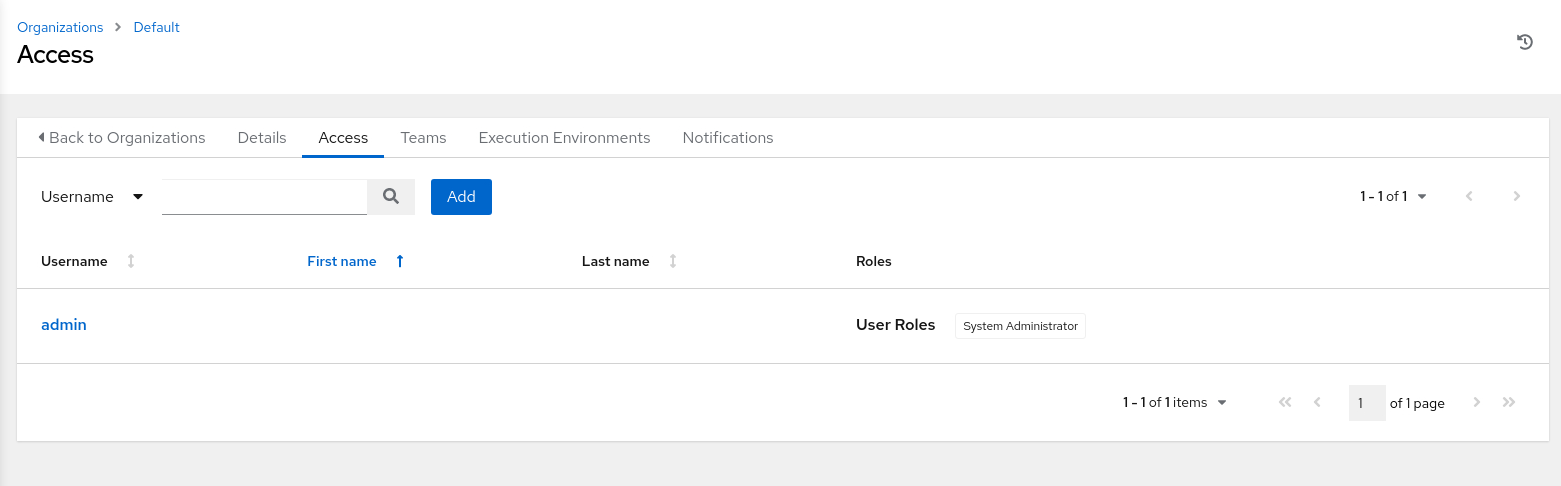Open the activity stream history icon

[1525, 42]
